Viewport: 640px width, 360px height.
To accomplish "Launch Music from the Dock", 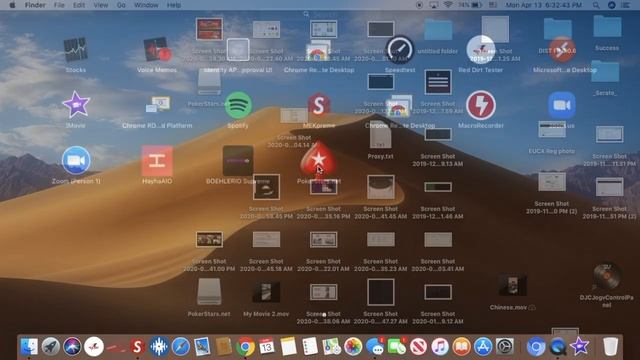I will point(440,347).
